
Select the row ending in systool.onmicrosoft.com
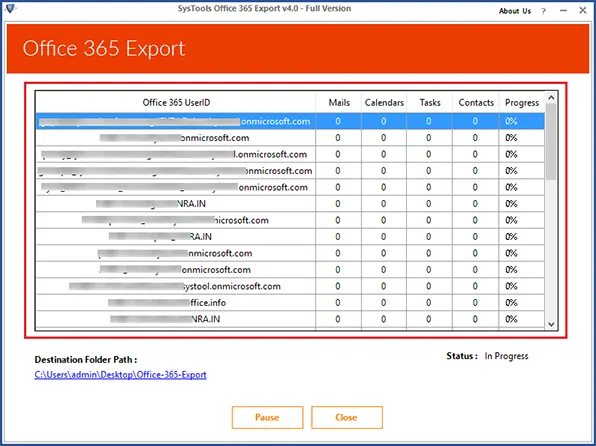(290, 286)
